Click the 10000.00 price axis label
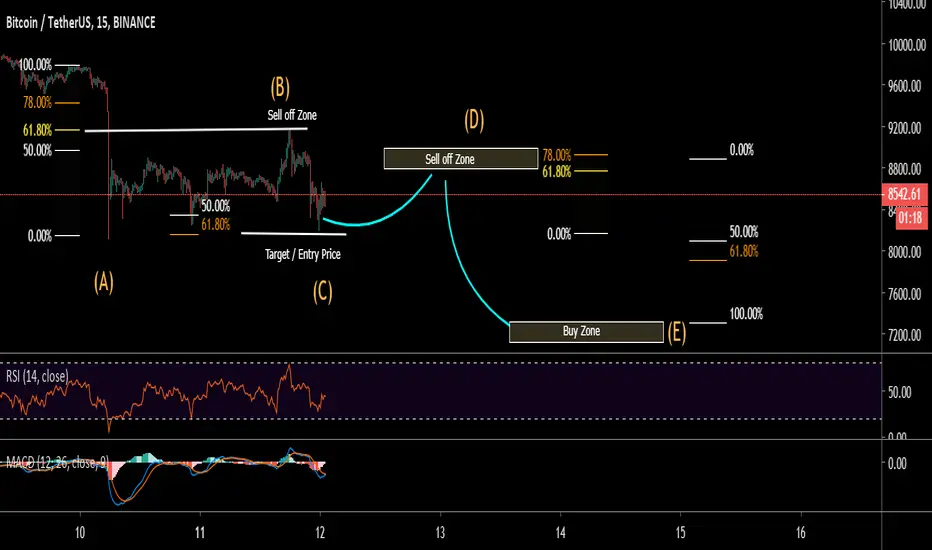The height and width of the screenshot is (550, 932). (906, 45)
